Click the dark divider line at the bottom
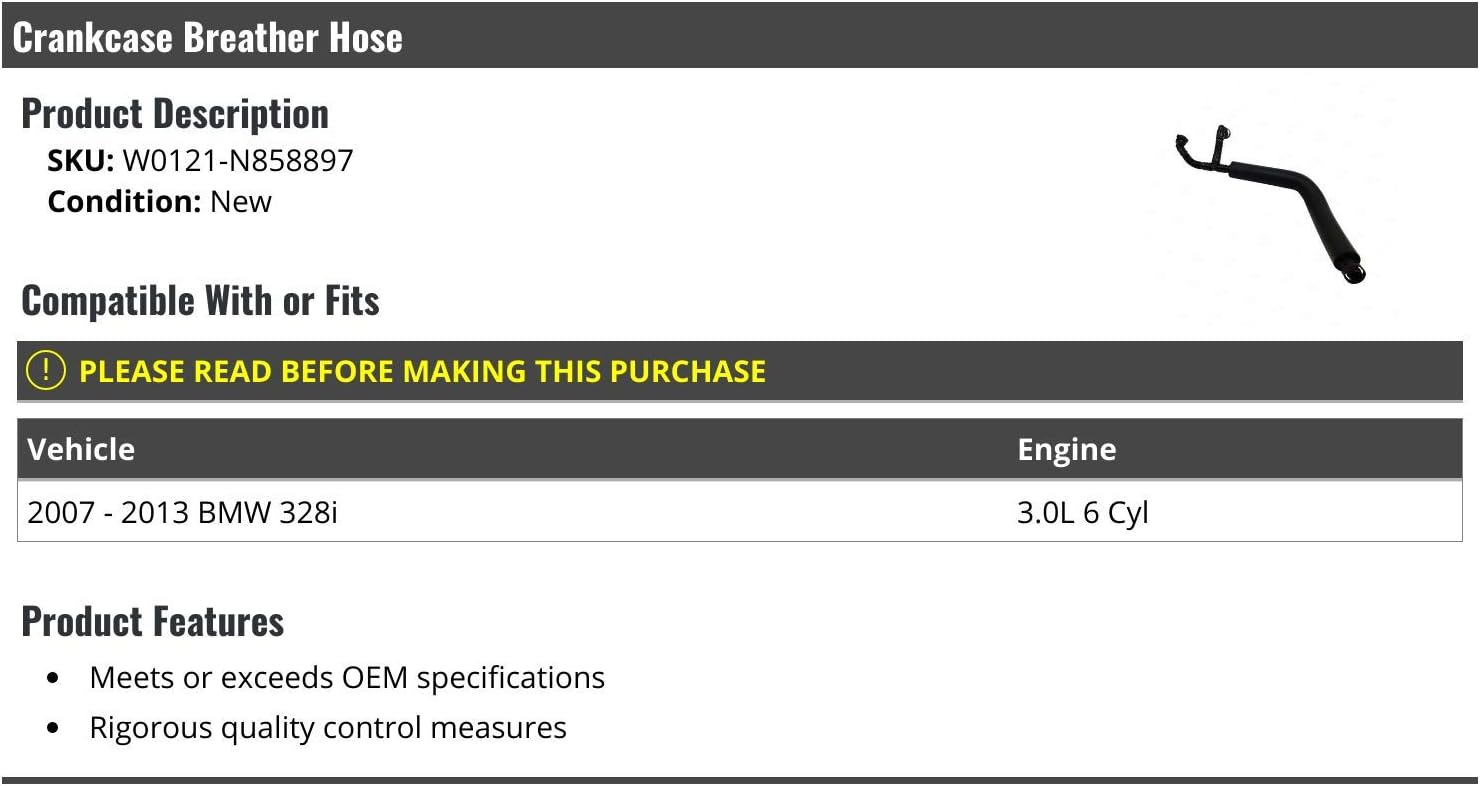This screenshot has height=786, width=1480. [740, 780]
